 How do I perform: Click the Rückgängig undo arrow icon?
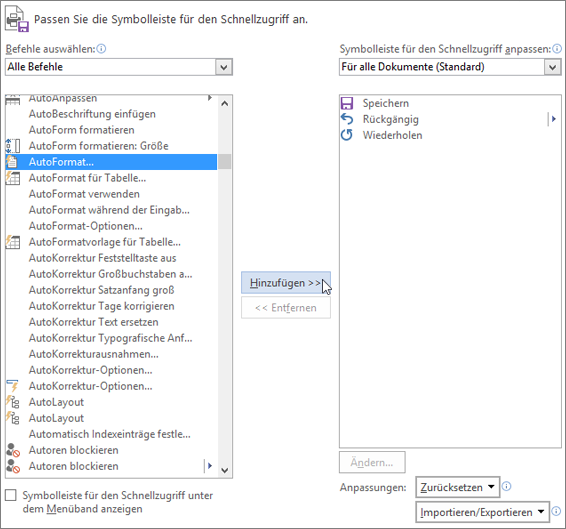347,119
